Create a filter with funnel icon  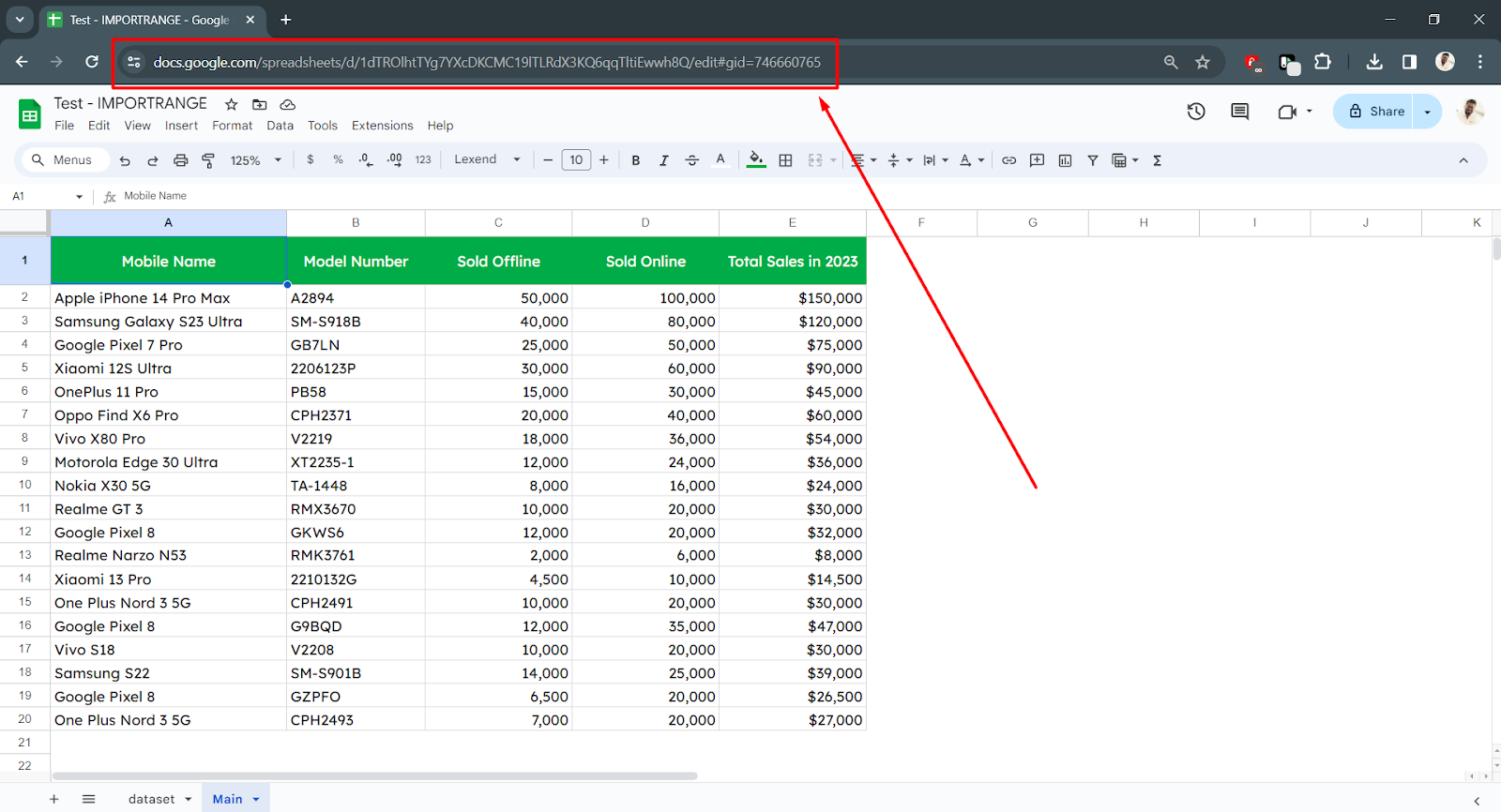click(1092, 160)
